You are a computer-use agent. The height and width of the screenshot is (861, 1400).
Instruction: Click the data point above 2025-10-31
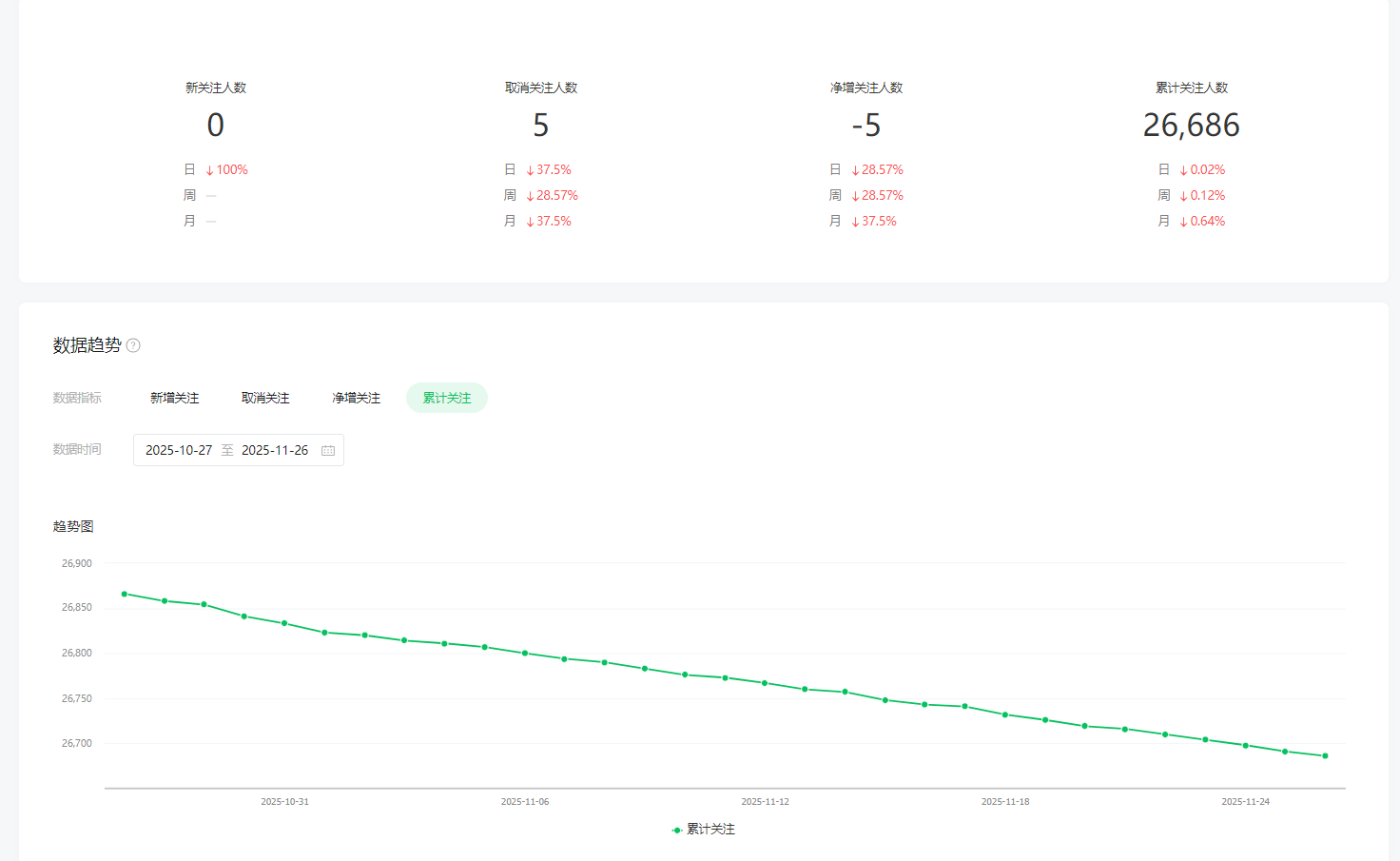(x=284, y=623)
